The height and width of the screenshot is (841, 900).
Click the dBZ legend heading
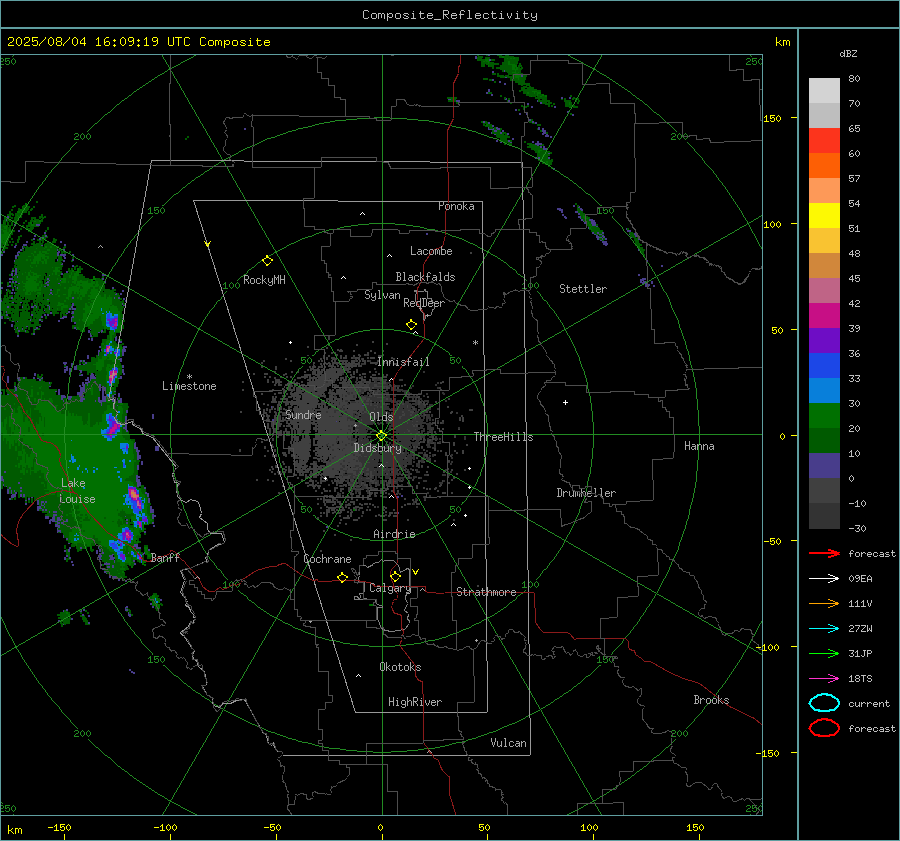click(x=848, y=53)
